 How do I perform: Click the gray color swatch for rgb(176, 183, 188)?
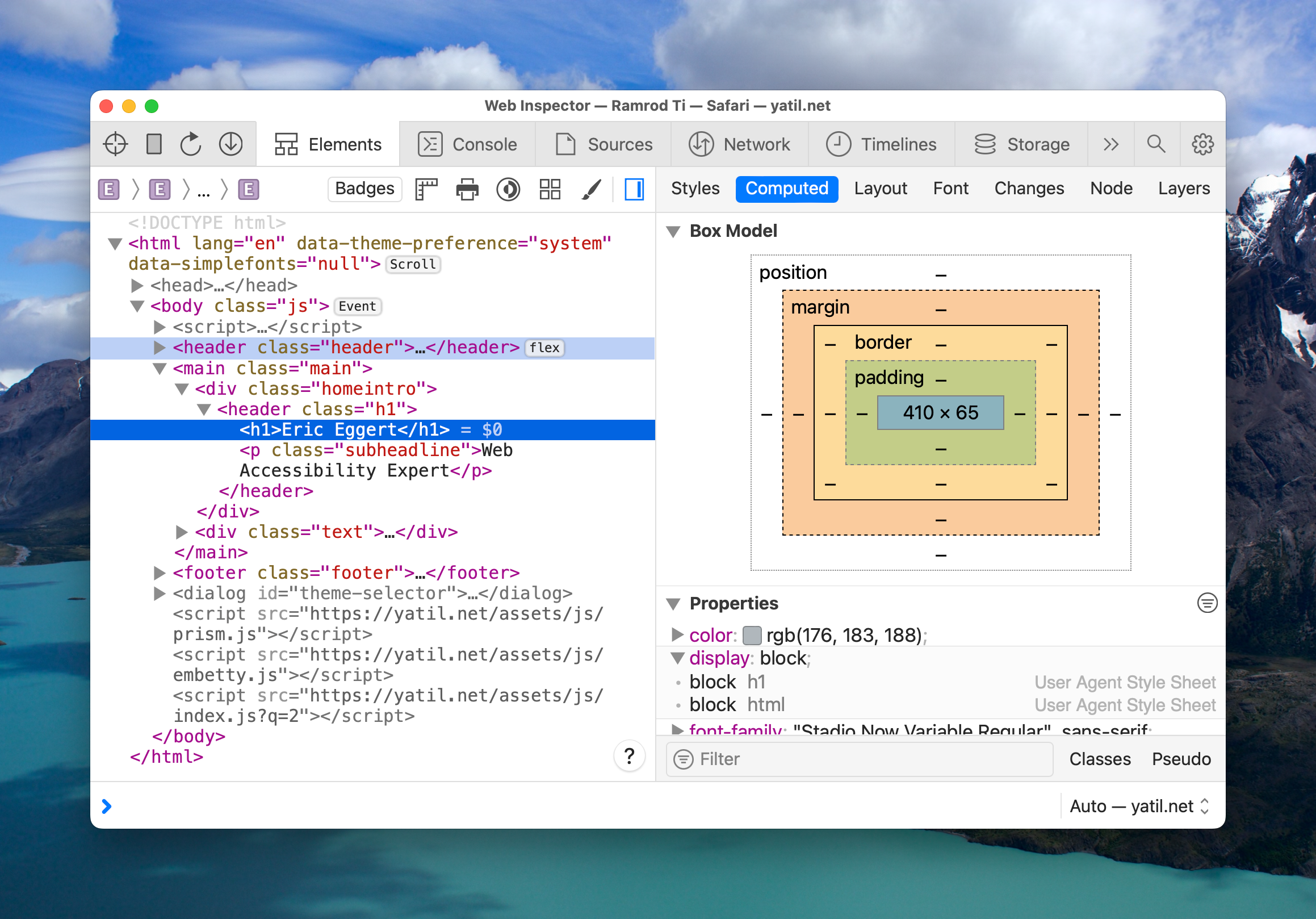(752, 634)
